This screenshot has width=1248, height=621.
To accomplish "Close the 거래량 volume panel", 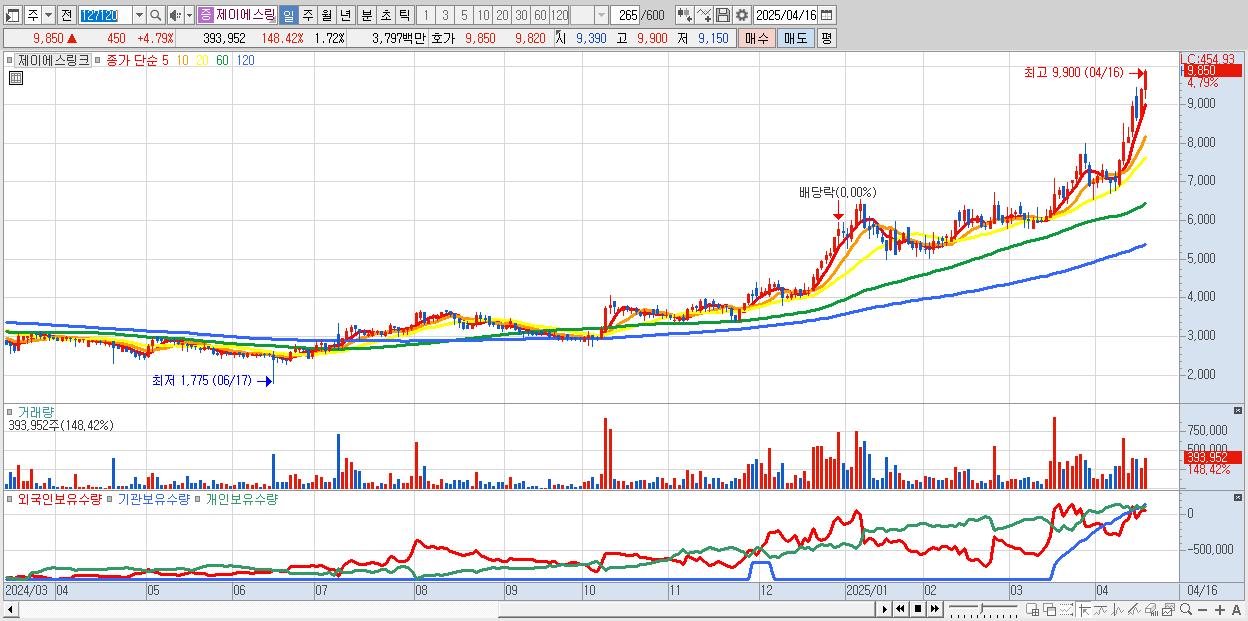I will [x=1238, y=411].
